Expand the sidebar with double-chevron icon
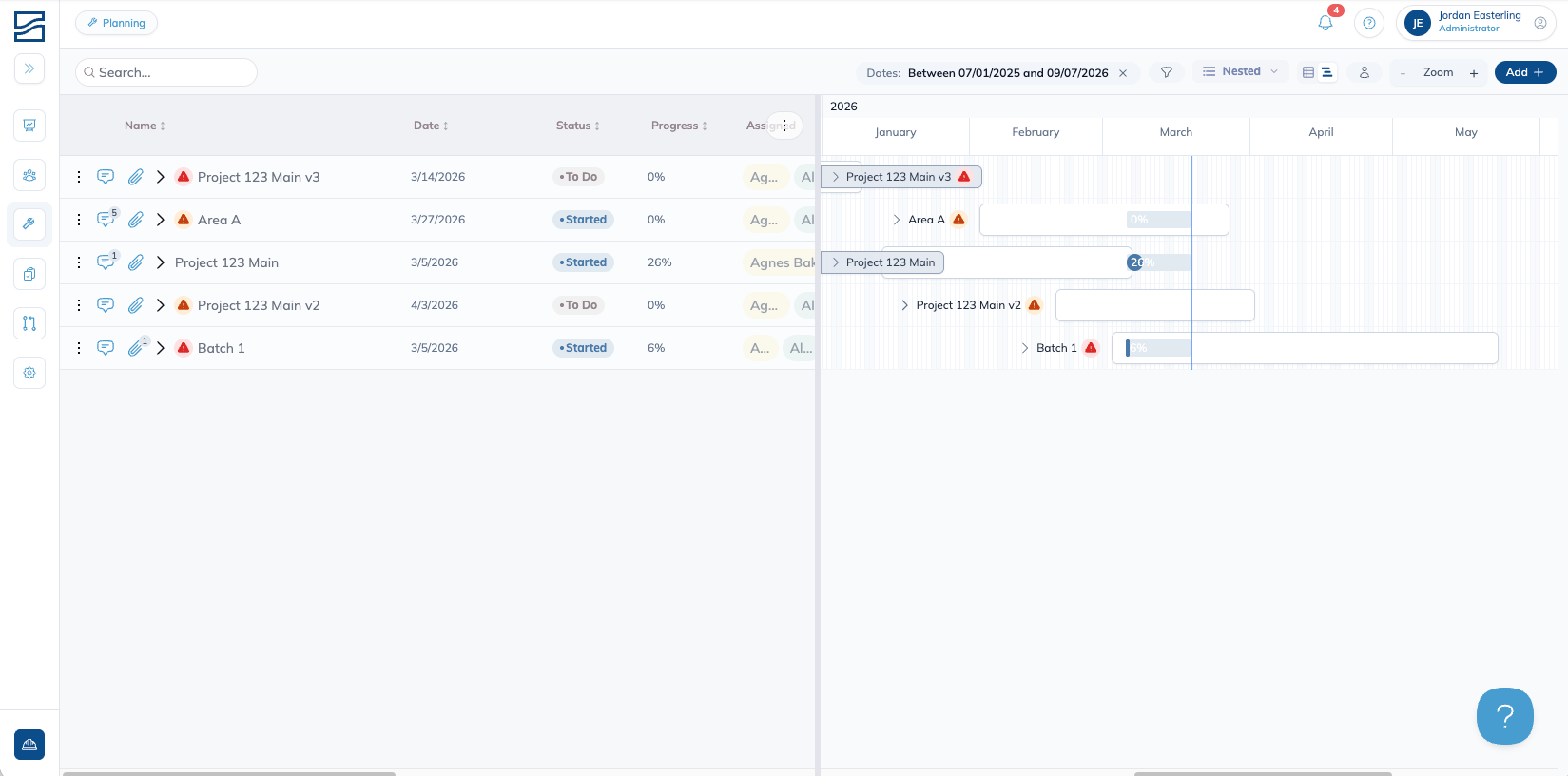Viewport: 1568px width, 776px height. (x=29, y=68)
